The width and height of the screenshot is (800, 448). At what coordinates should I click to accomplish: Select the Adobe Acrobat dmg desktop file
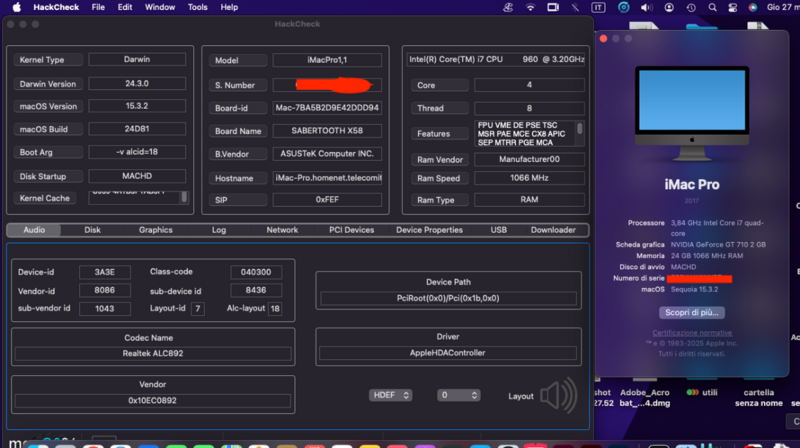click(645, 397)
